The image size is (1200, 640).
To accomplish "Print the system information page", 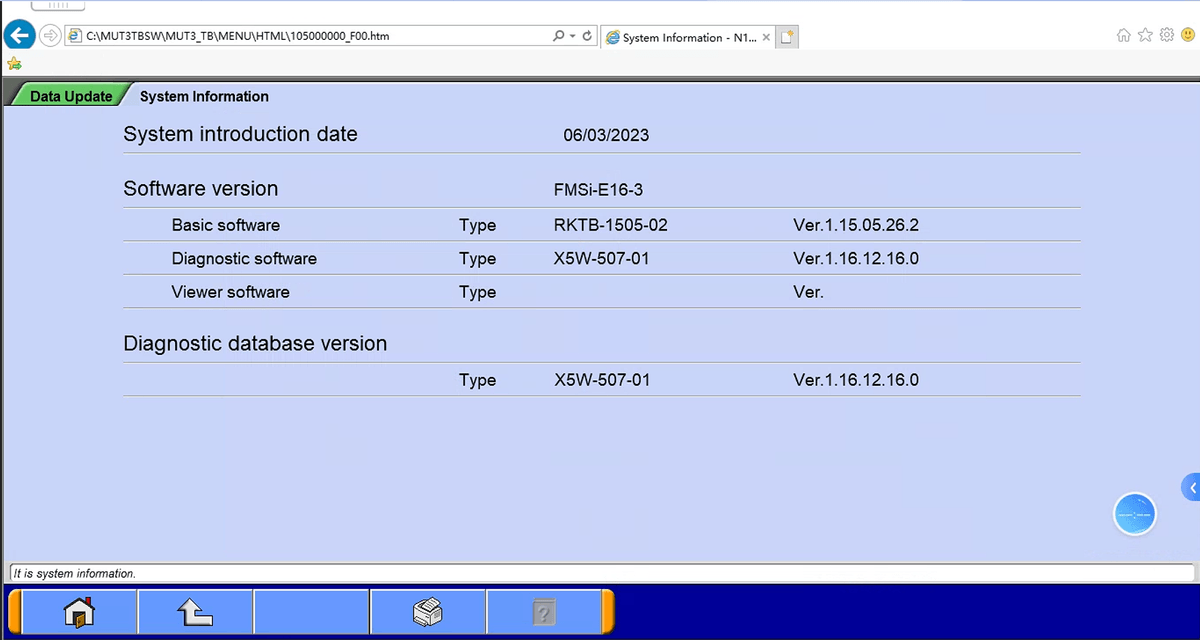I will click(428, 611).
